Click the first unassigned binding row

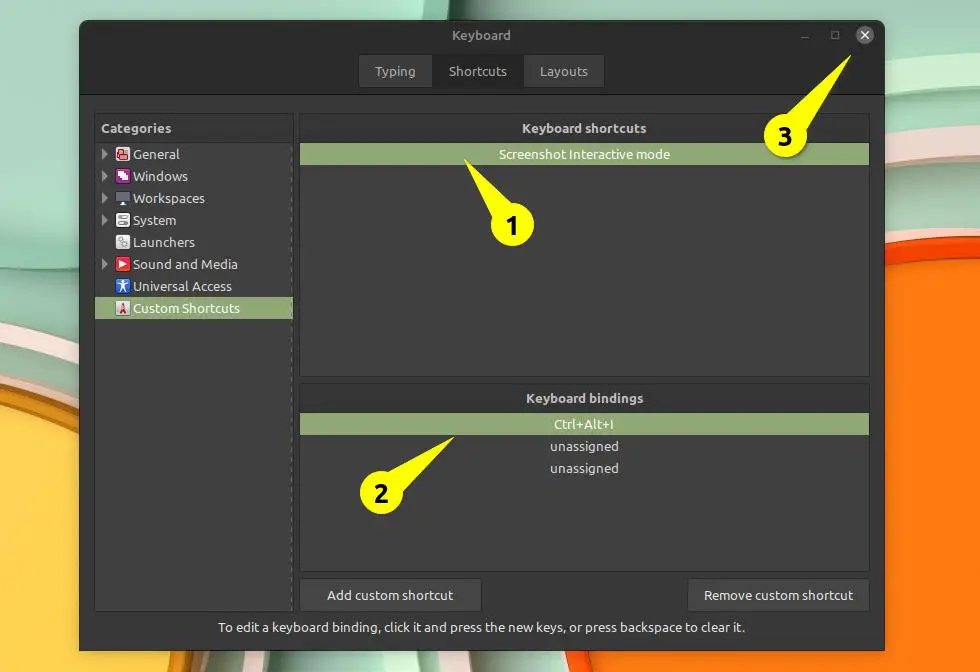(584, 446)
